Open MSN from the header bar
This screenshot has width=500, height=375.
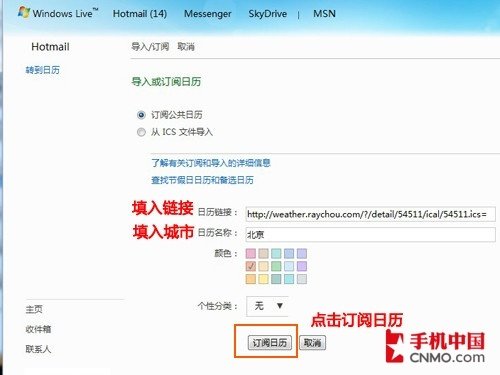point(324,14)
